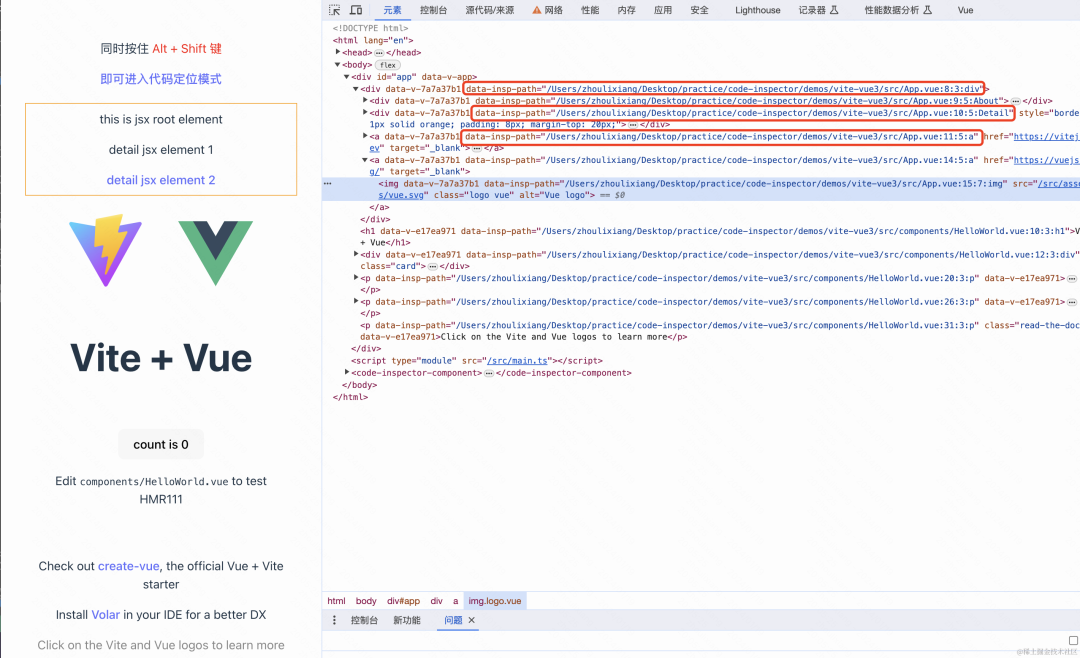Click the Vite logo image
Viewport: 1080px width, 658px height.
tap(105, 250)
